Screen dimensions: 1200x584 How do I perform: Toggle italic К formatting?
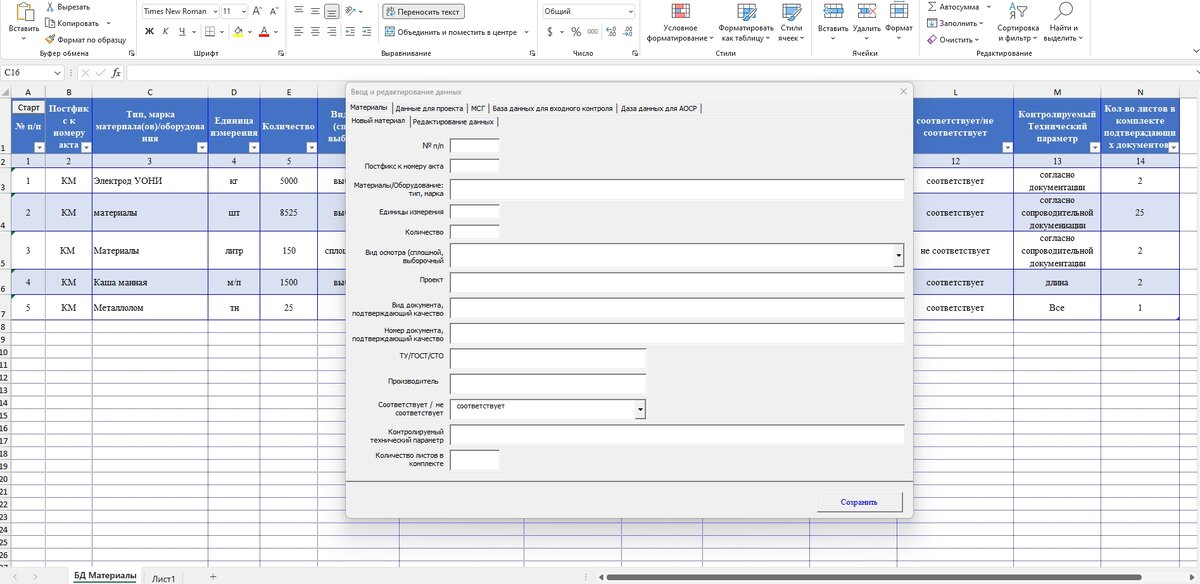pyautogui.click(x=165, y=31)
